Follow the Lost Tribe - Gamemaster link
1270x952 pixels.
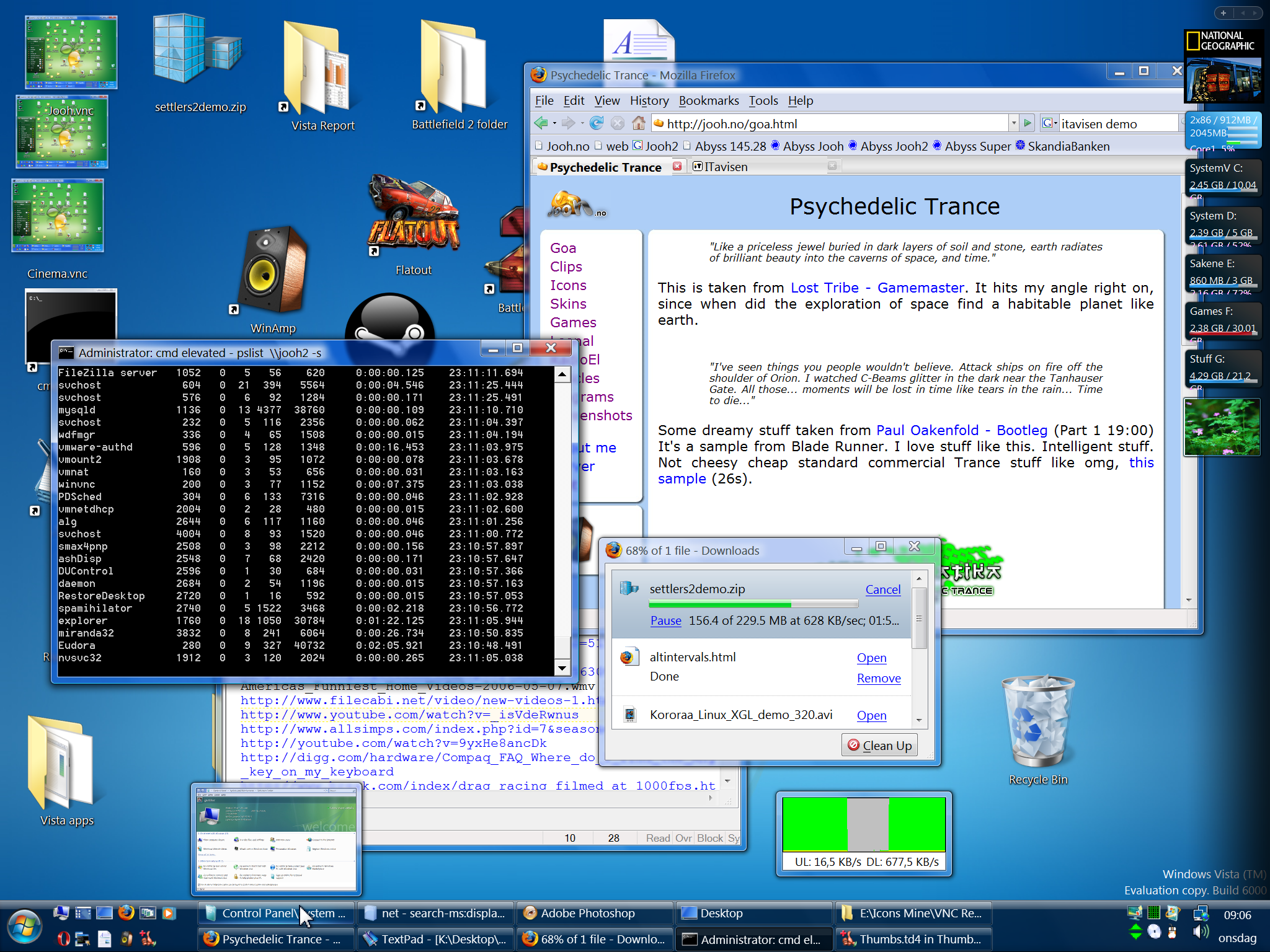pos(877,288)
